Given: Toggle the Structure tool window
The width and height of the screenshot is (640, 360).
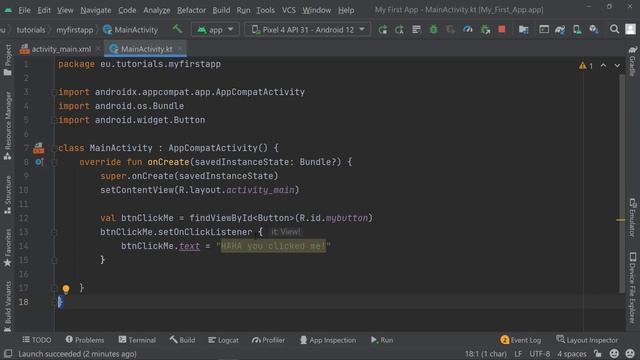Looking at the screenshot, I should click(7, 195).
